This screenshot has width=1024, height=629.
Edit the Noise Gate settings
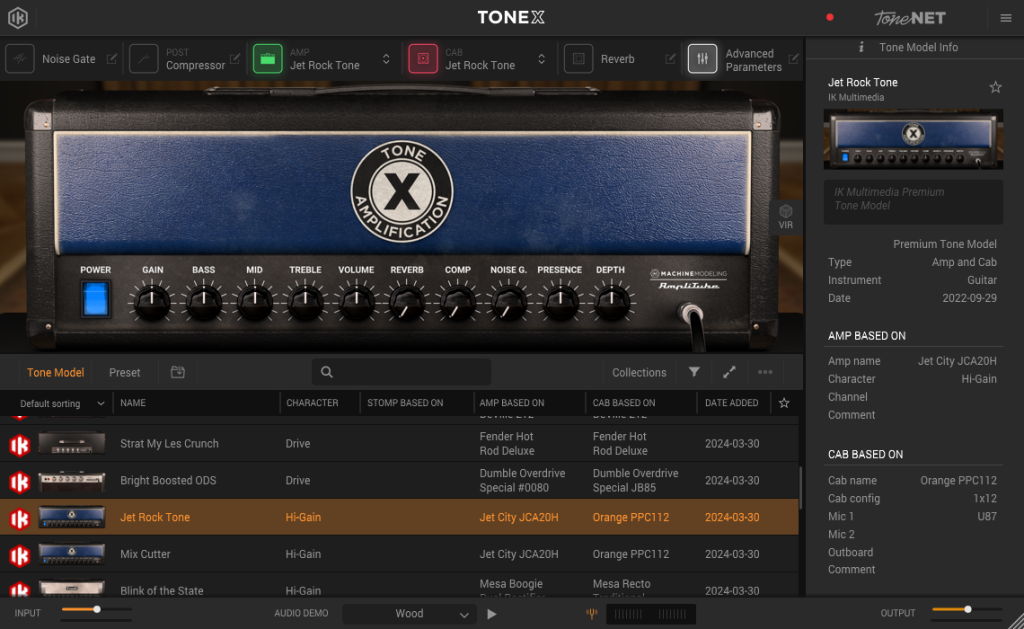click(x=112, y=59)
